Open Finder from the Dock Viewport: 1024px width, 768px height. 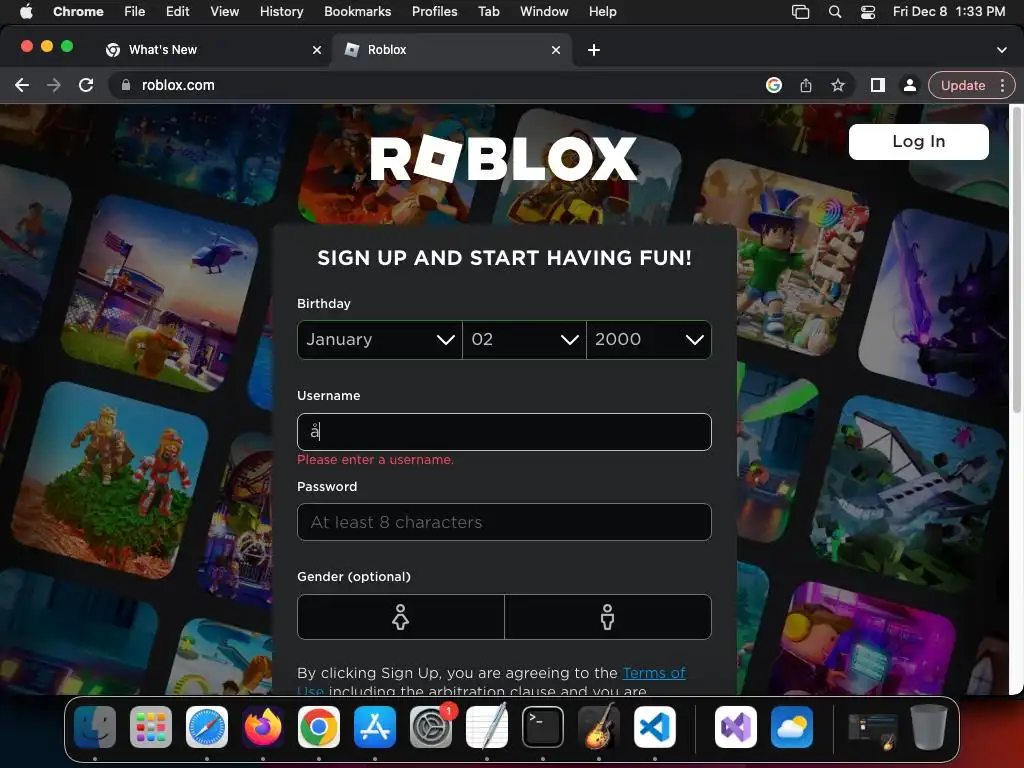[95, 727]
